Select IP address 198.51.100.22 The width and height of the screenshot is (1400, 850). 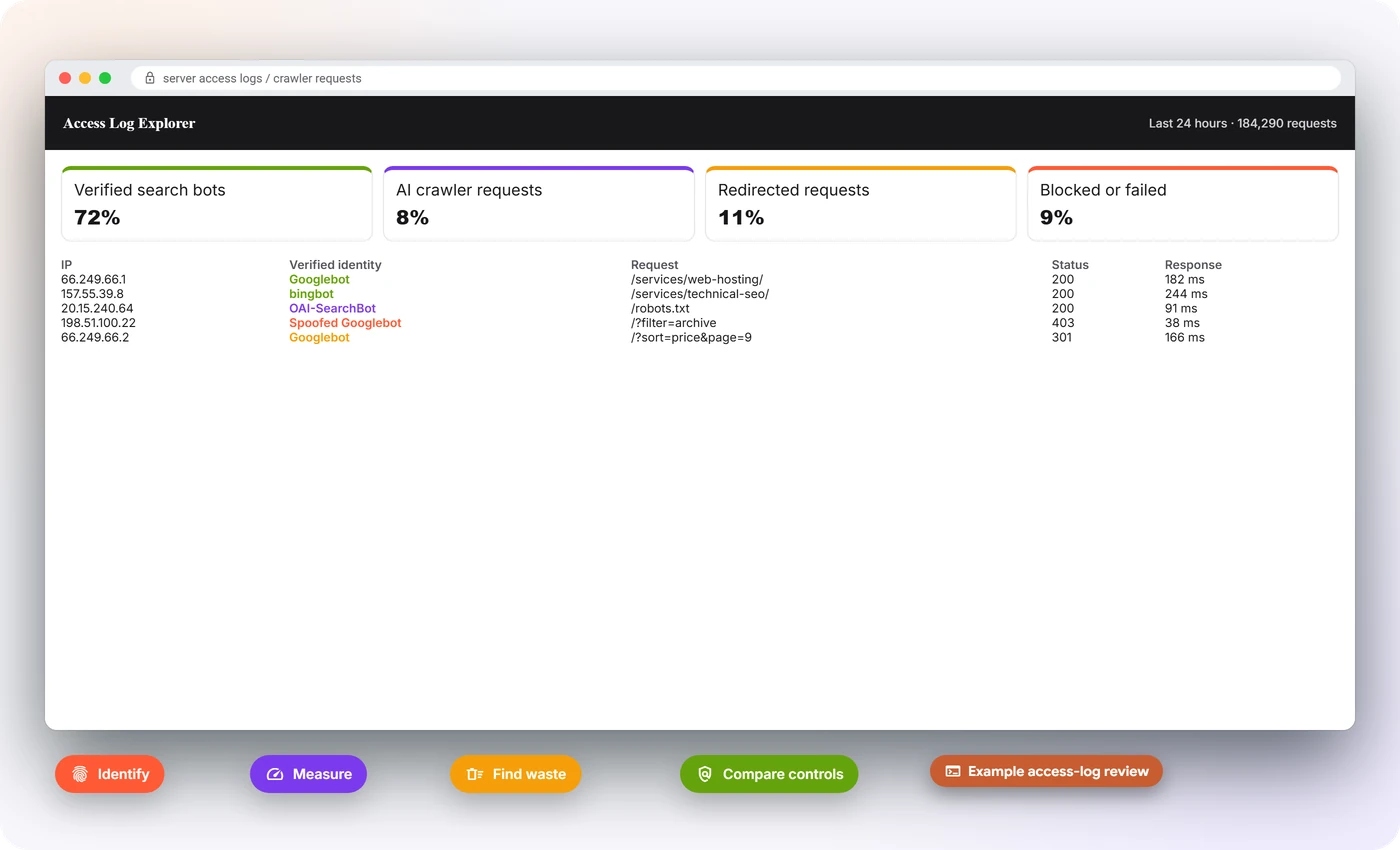point(98,323)
